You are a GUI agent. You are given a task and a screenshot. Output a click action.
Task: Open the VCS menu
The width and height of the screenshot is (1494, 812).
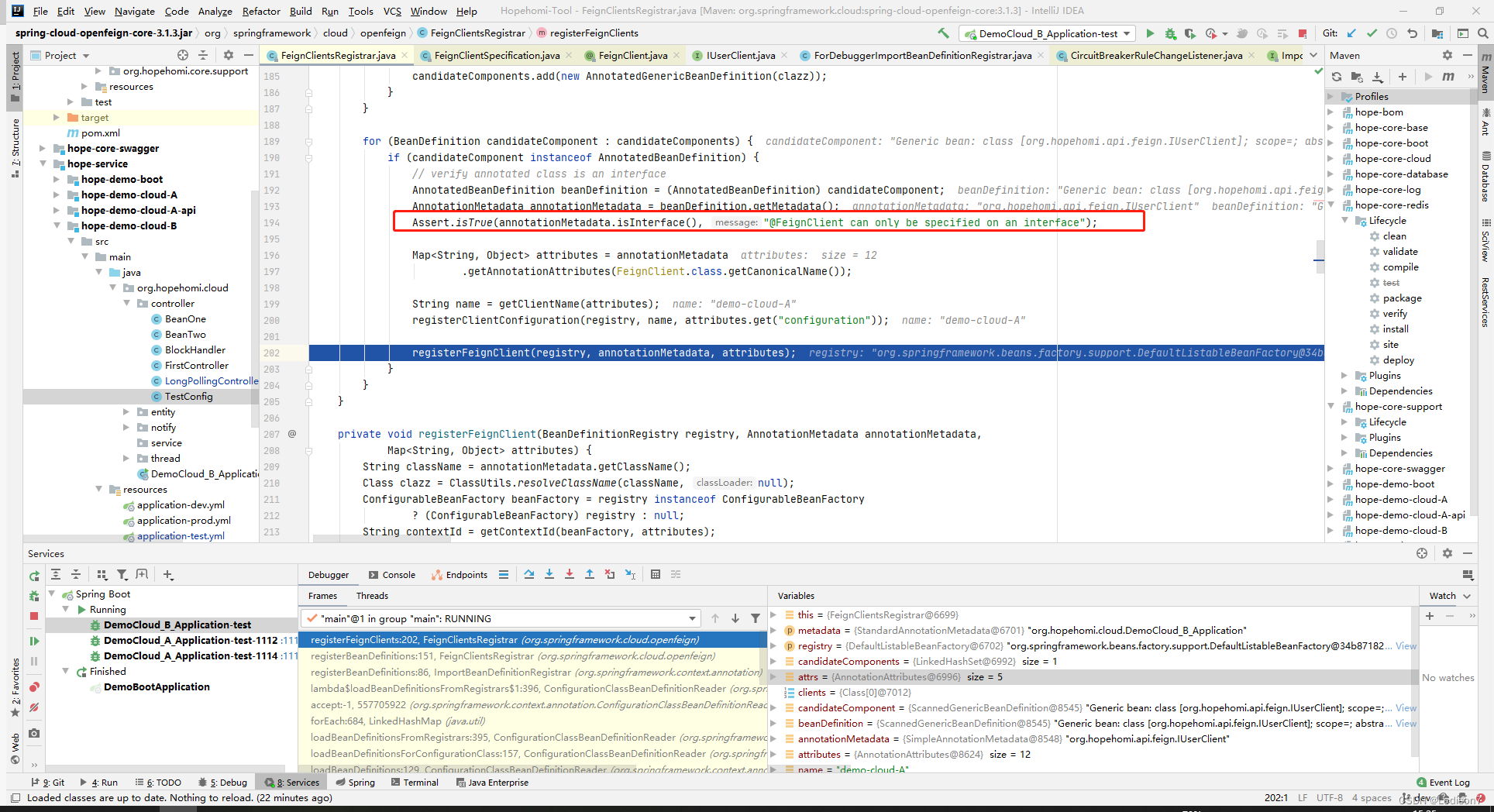point(392,11)
